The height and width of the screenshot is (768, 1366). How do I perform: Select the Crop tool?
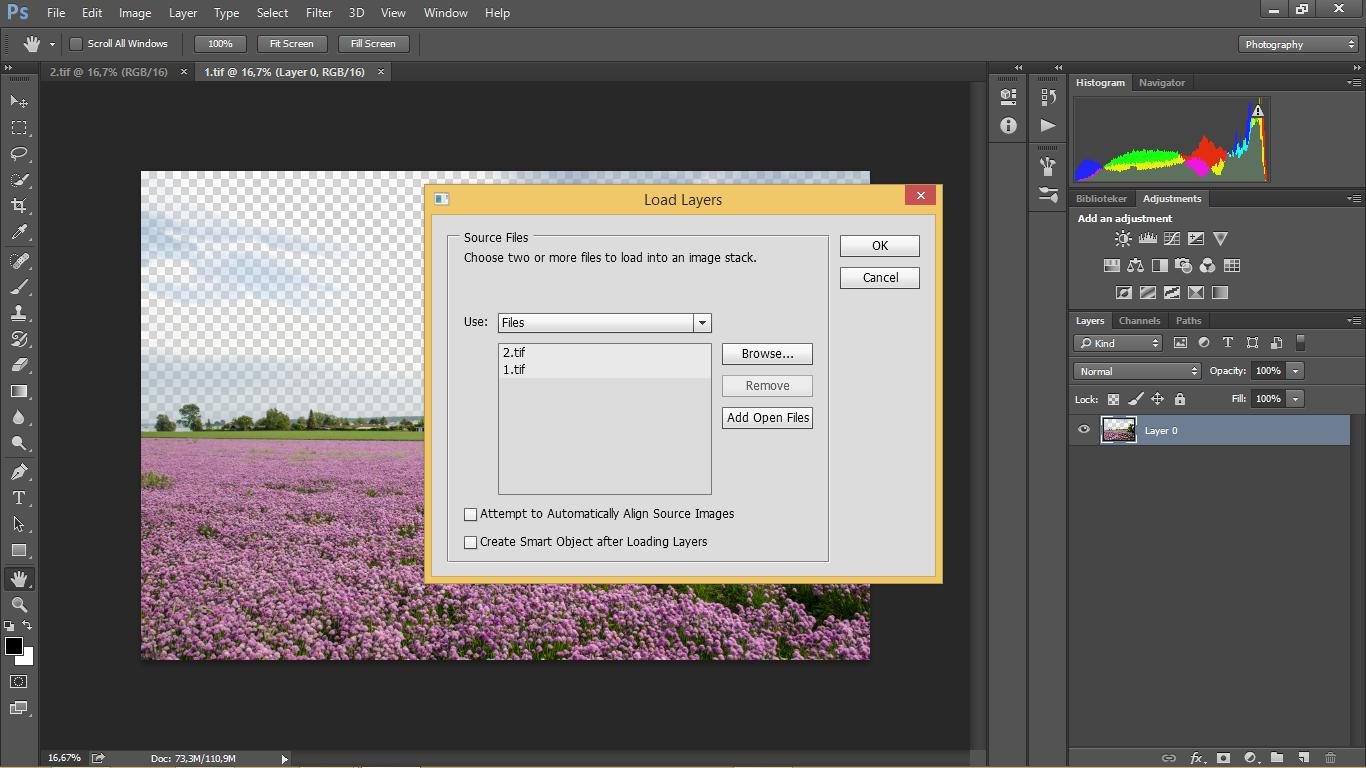click(x=19, y=206)
